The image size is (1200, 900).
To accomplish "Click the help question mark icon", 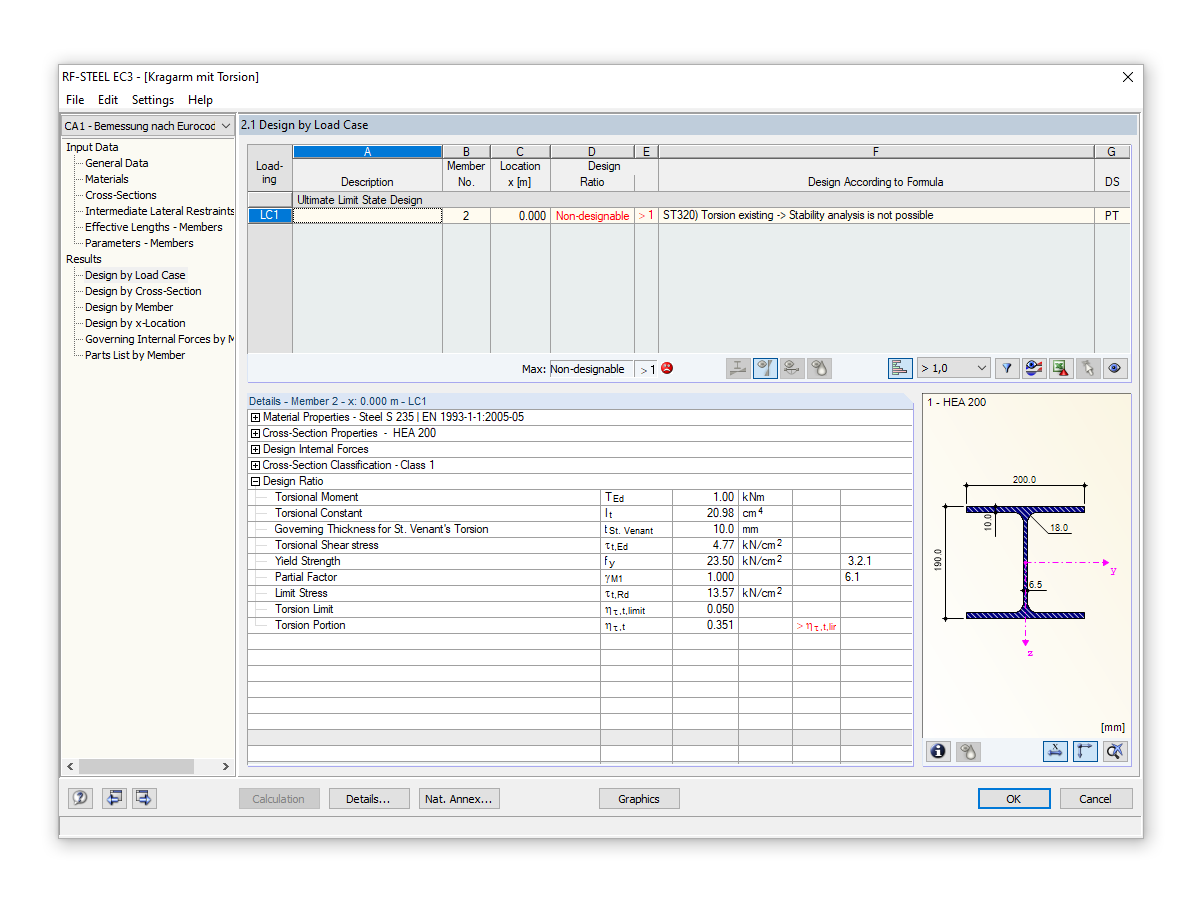I will pos(81,798).
